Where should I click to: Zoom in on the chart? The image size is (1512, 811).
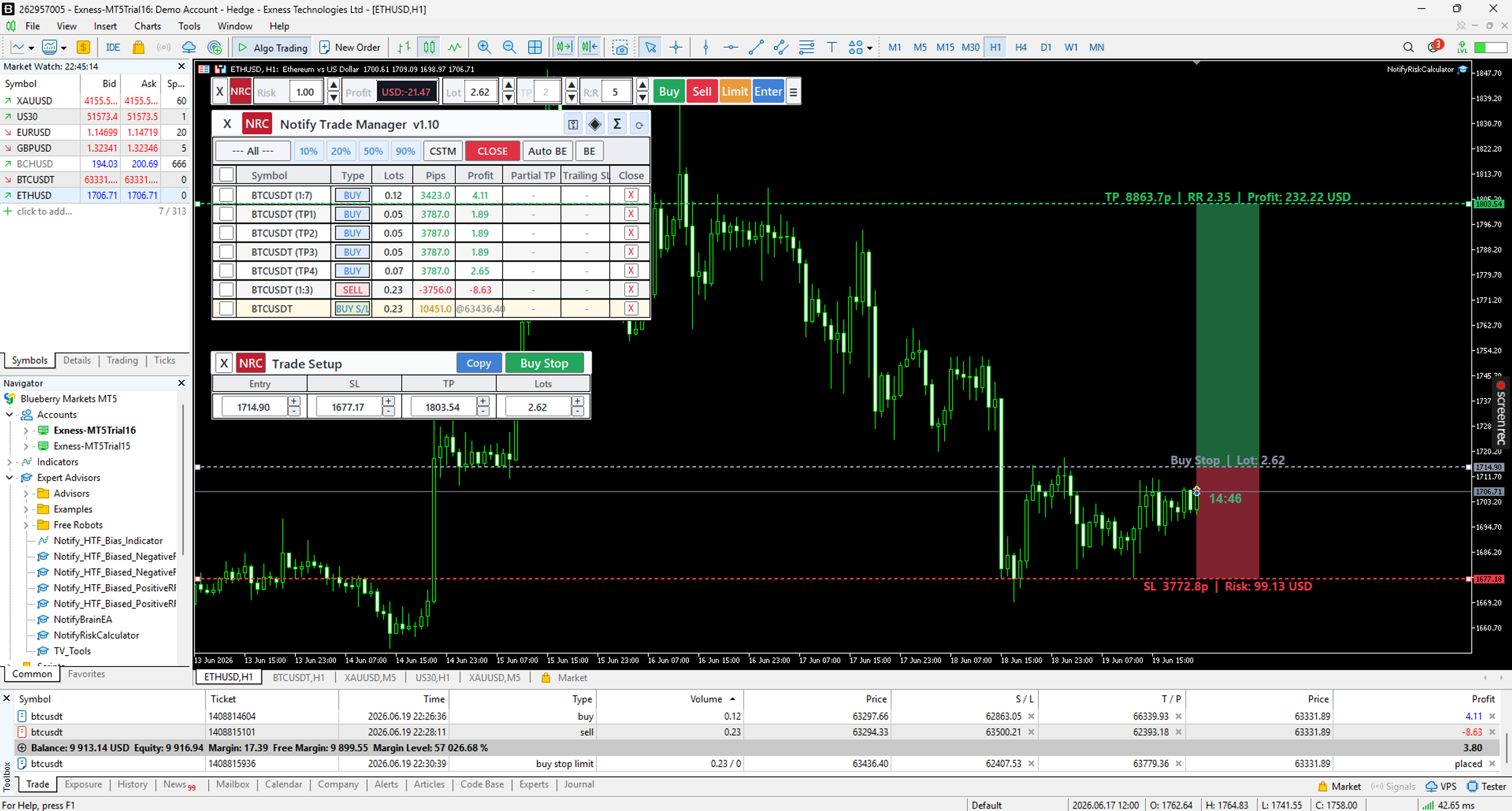coord(484,47)
